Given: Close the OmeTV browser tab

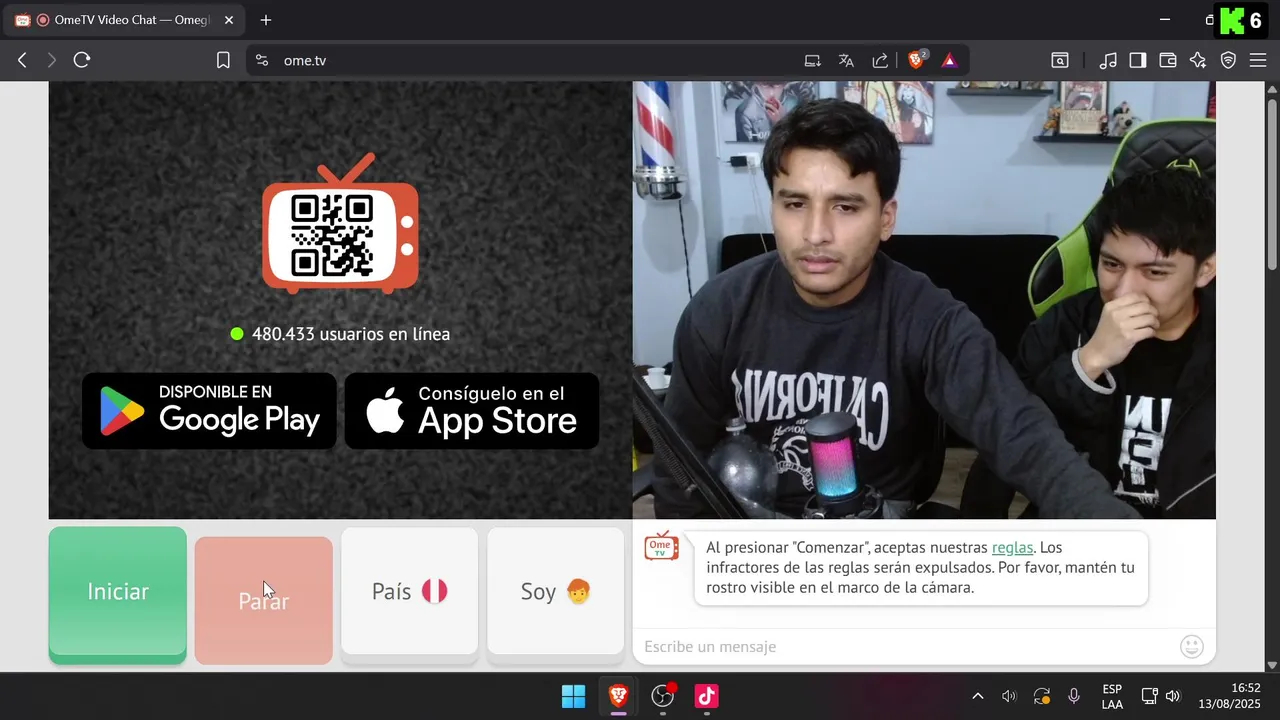Looking at the screenshot, I should 228,20.
